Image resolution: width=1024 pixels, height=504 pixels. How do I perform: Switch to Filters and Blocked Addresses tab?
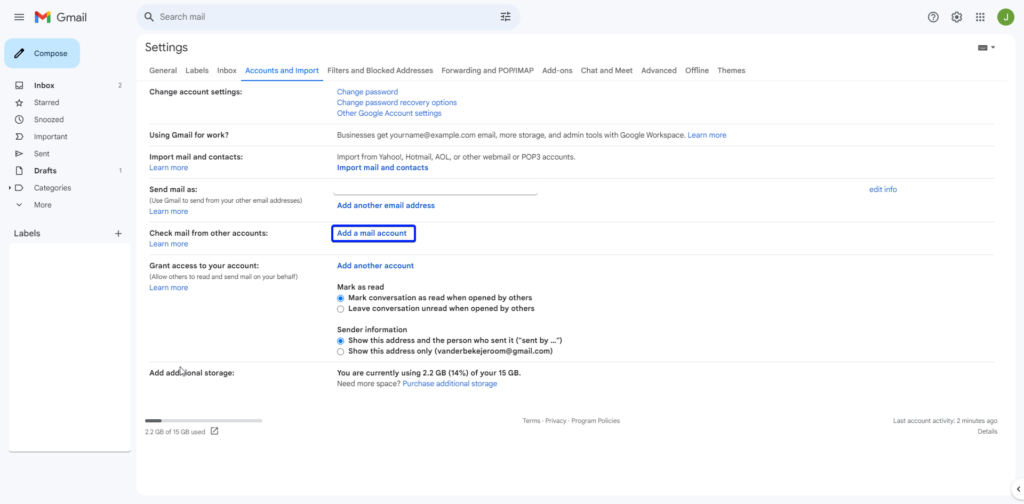(380, 71)
